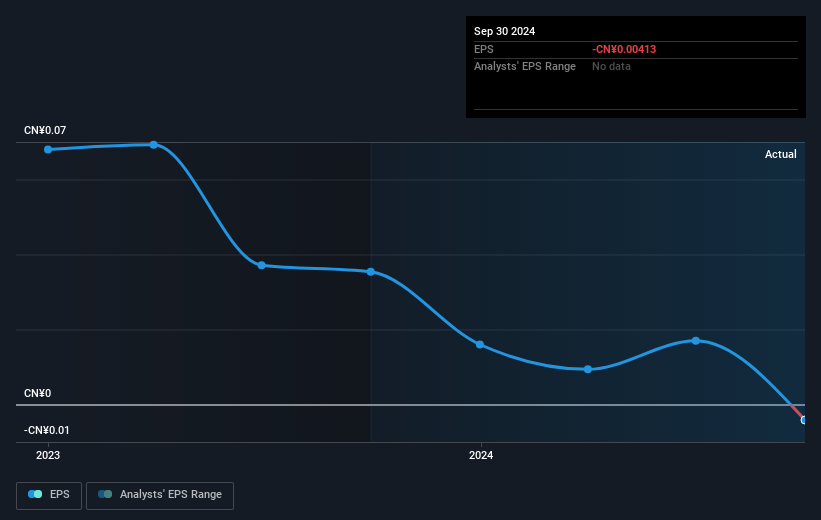Click the -CN¥0.01 y-axis label
The height and width of the screenshot is (520, 821).
click(x=47, y=430)
